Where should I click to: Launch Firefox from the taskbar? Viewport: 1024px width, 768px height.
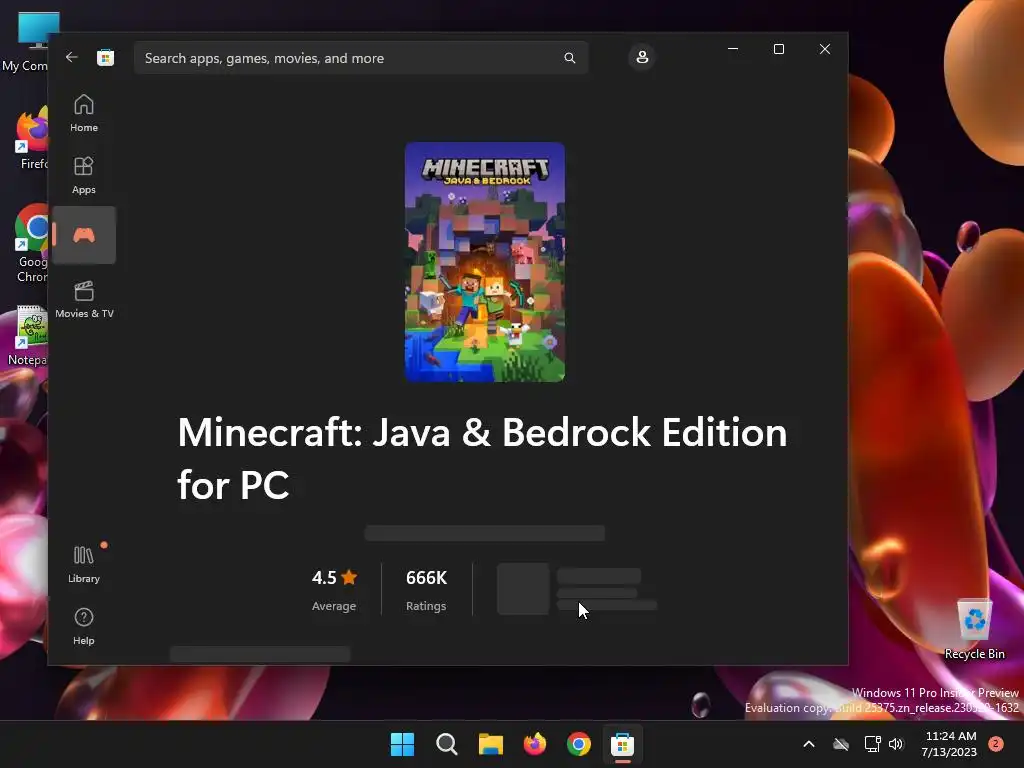click(535, 744)
